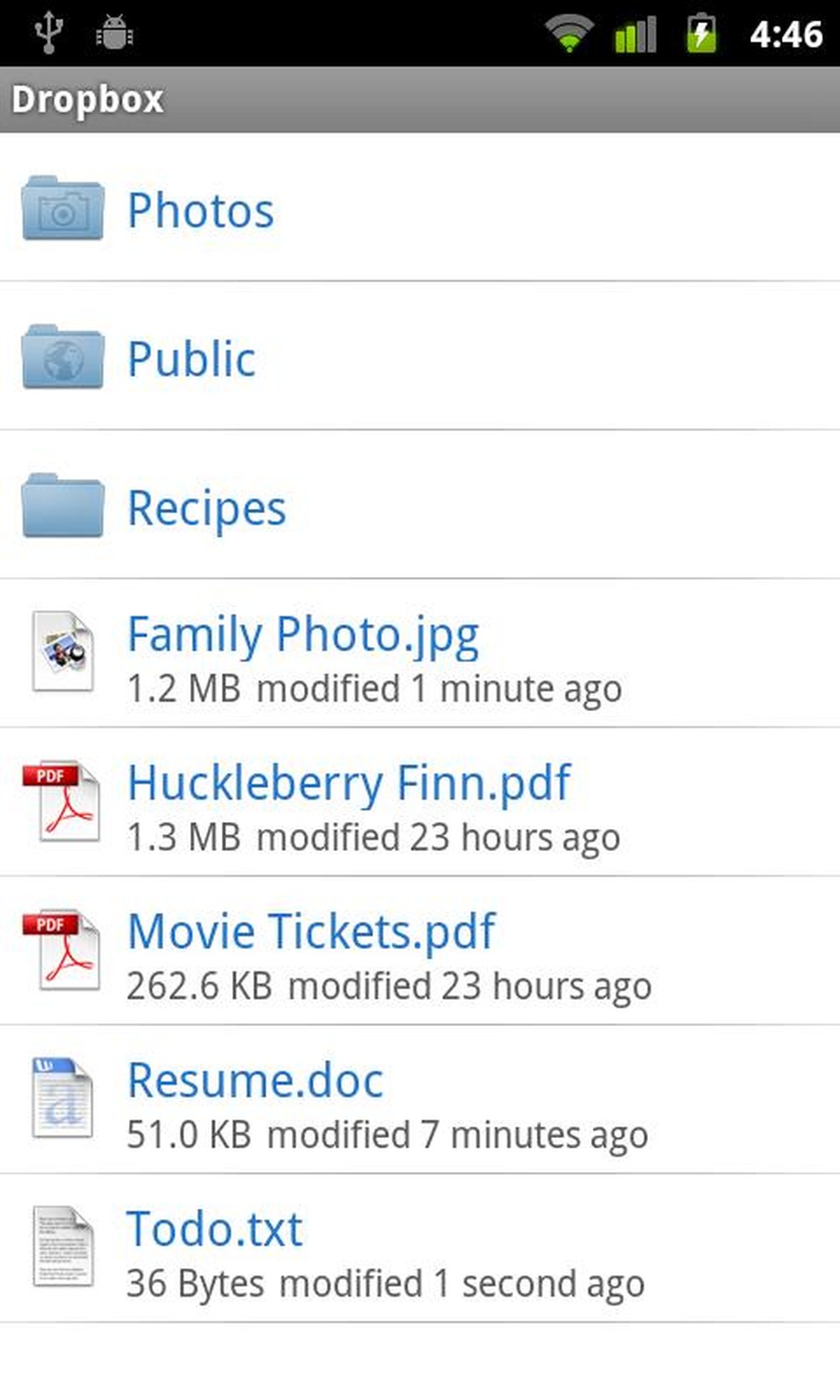Tap the Family Photo.jpg image file icon
This screenshot has height=1400, width=840.
(62, 651)
